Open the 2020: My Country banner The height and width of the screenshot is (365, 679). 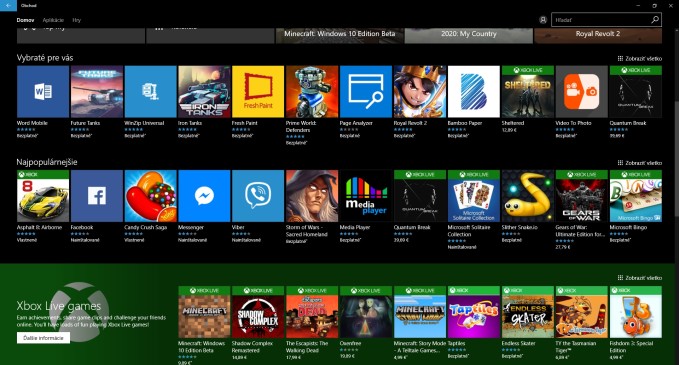(469, 36)
